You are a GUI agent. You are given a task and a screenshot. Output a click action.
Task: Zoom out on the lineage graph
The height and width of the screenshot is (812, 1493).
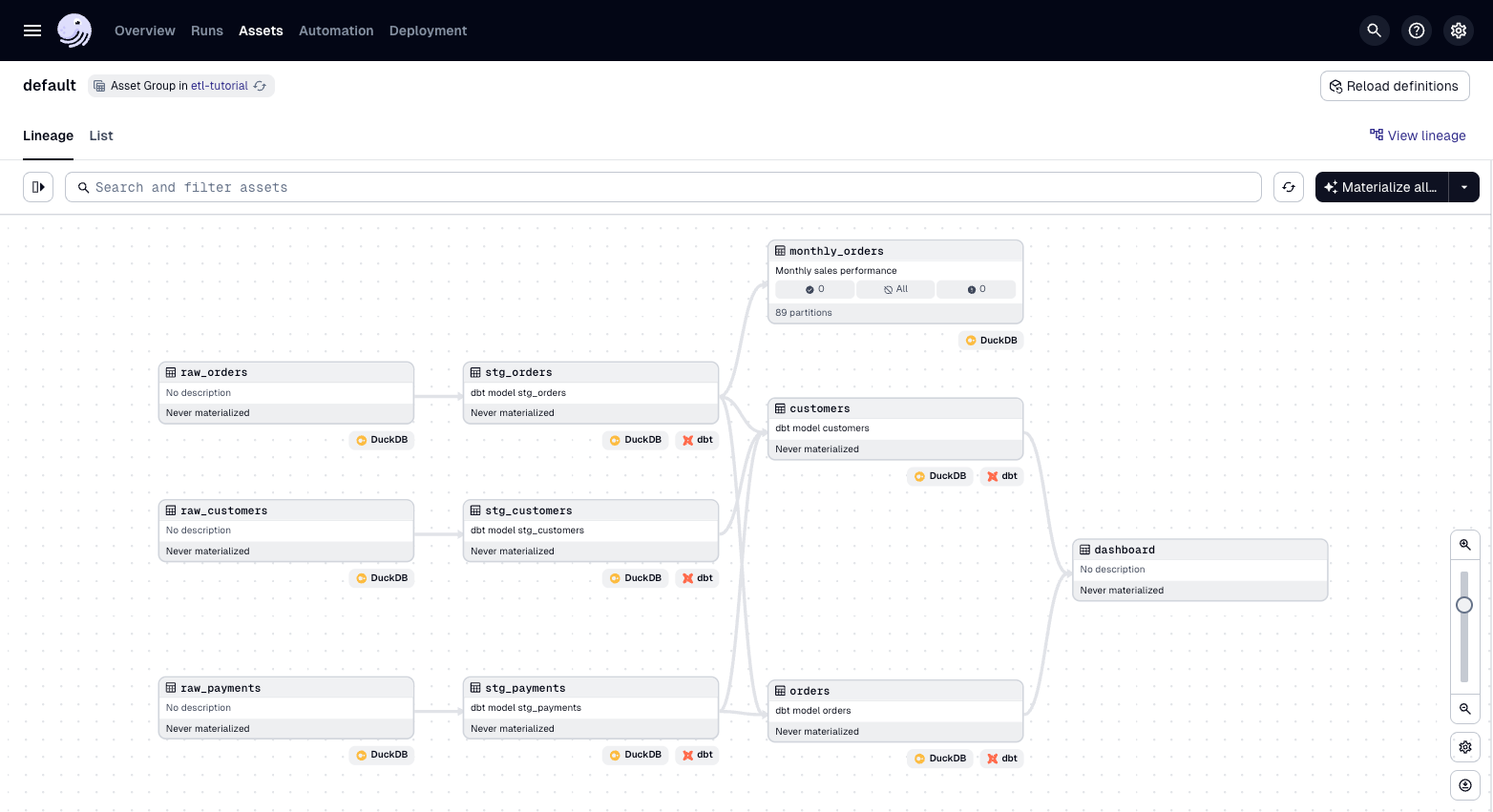[x=1465, y=709]
